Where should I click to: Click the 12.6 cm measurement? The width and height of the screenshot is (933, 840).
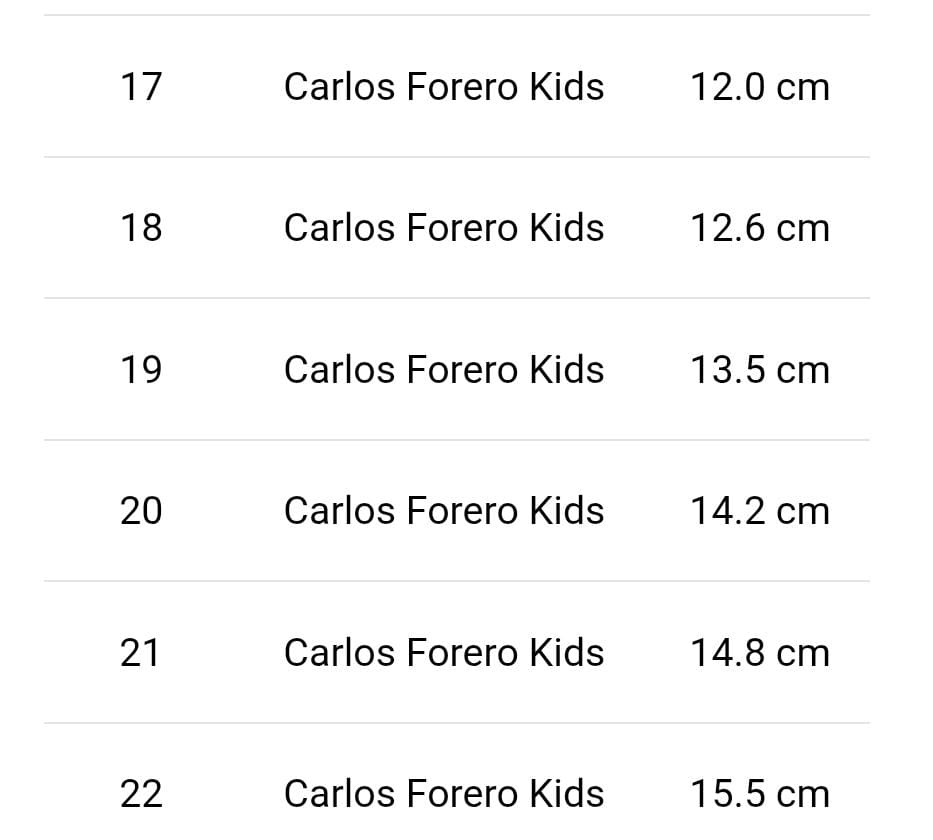pos(759,228)
